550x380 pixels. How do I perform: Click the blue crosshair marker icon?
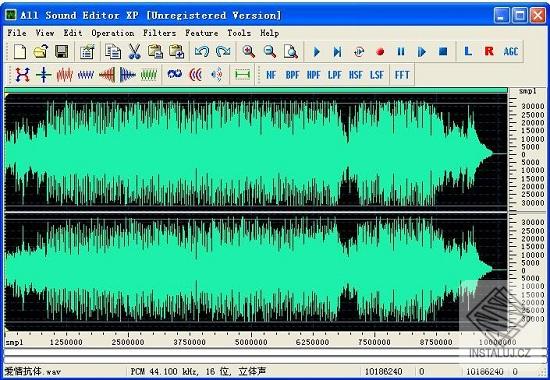pyautogui.click(x=43, y=74)
